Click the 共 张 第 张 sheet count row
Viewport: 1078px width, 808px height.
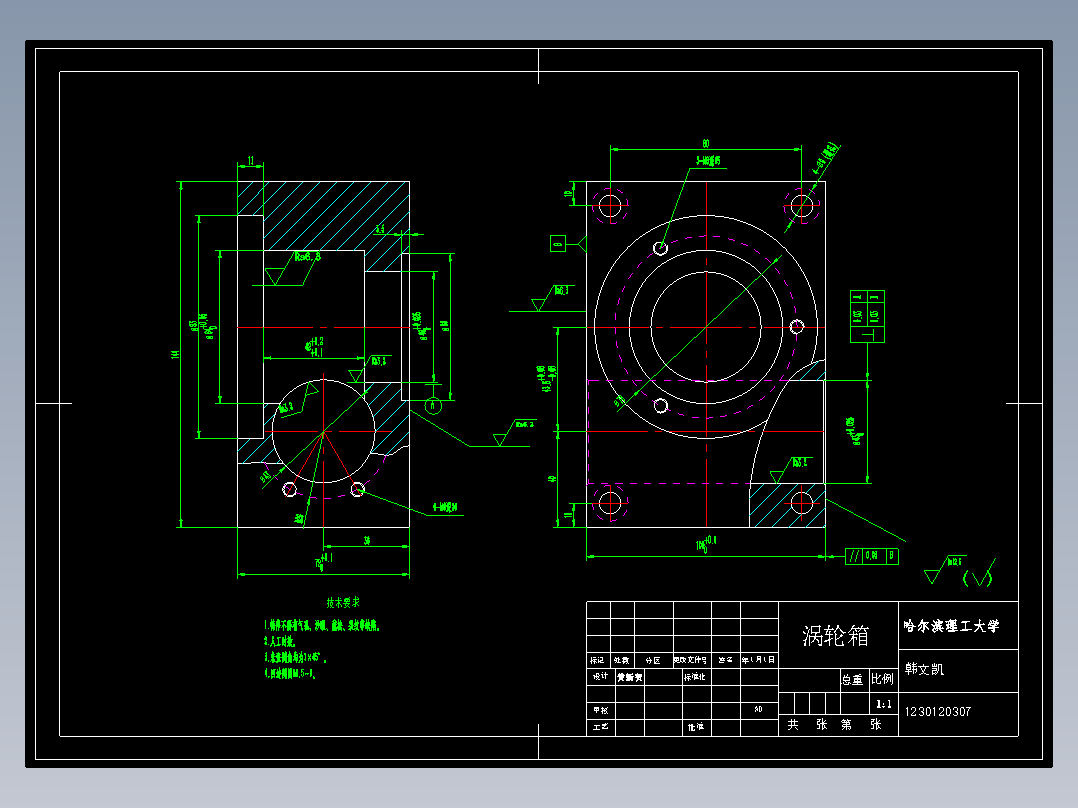click(838, 725)
